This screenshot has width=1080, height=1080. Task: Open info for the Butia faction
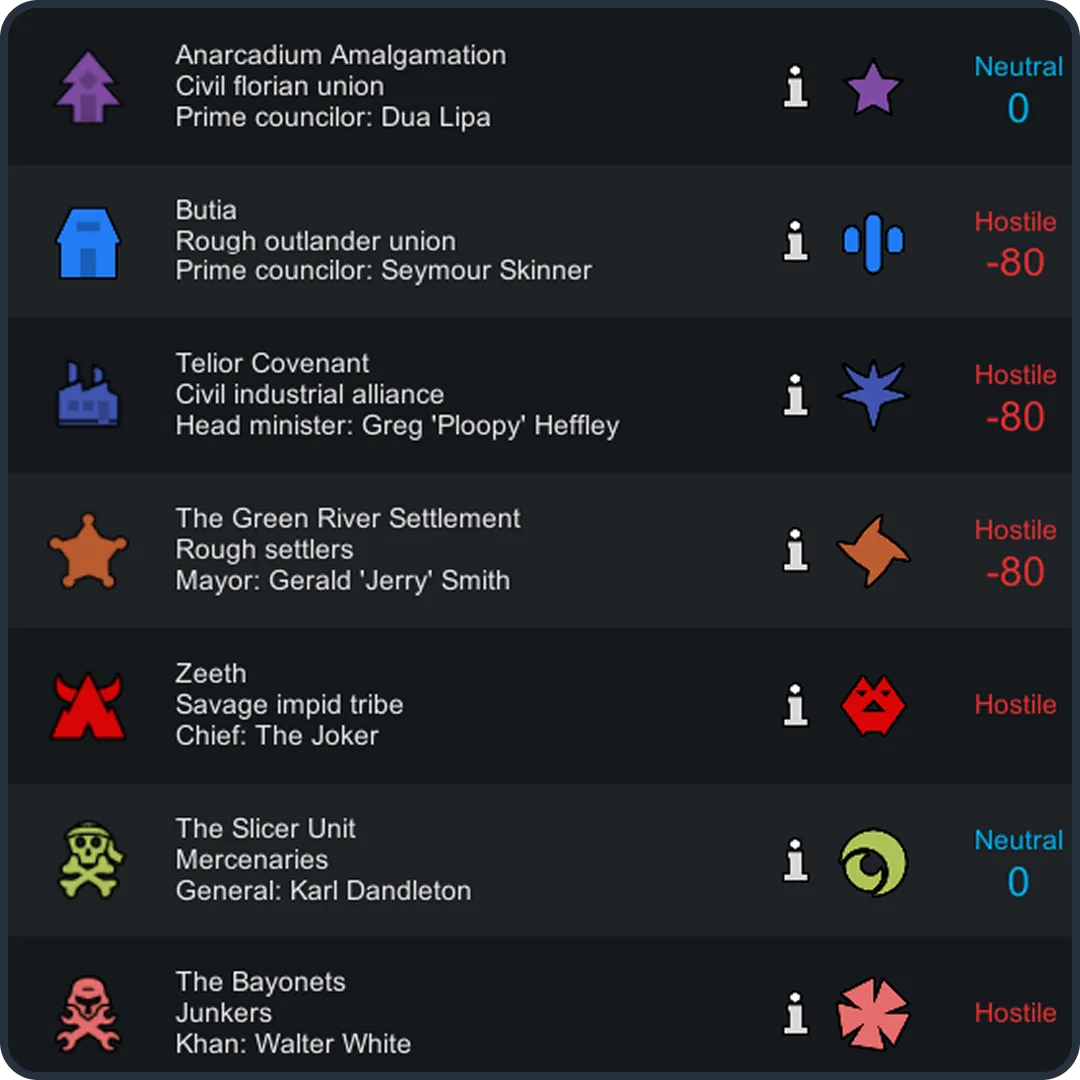tap(796, 242)
